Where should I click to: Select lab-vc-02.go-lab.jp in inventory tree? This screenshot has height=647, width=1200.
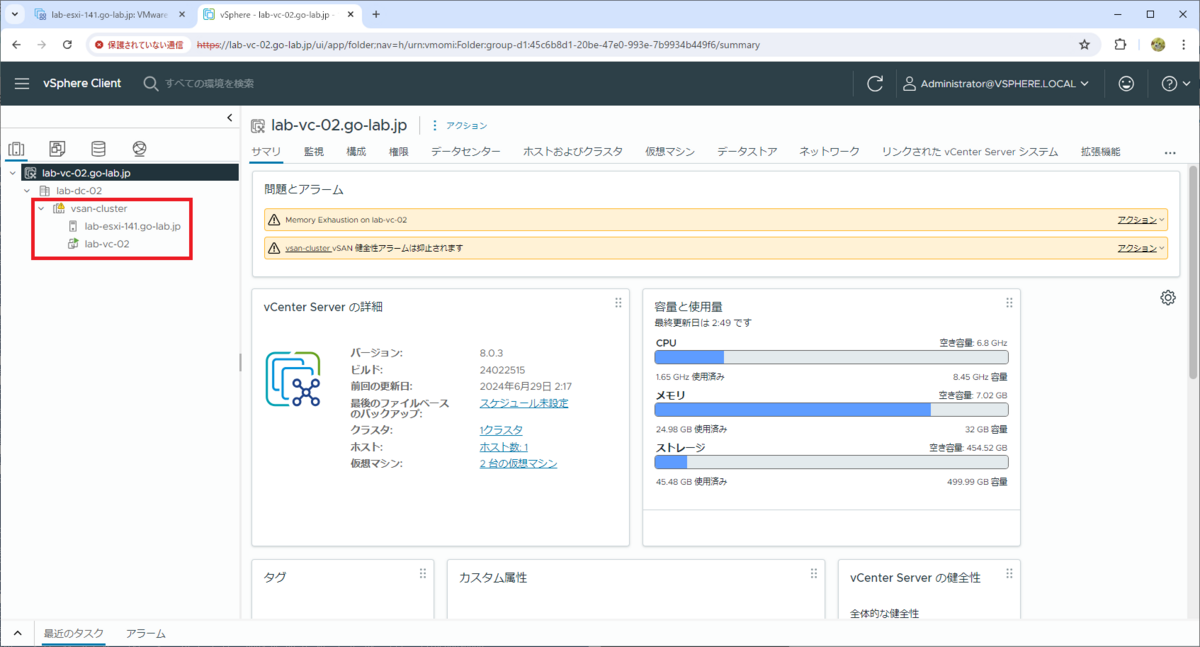click(86, 173)
